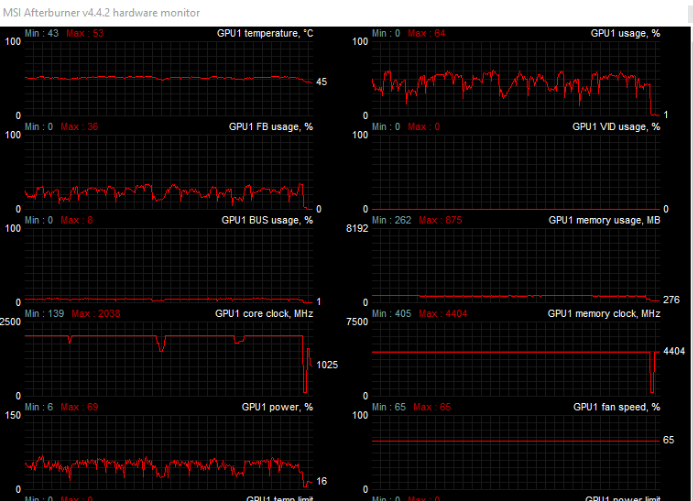Click the 150 axis value on power graph
The image size is (693, 501).
pos(13,415)
